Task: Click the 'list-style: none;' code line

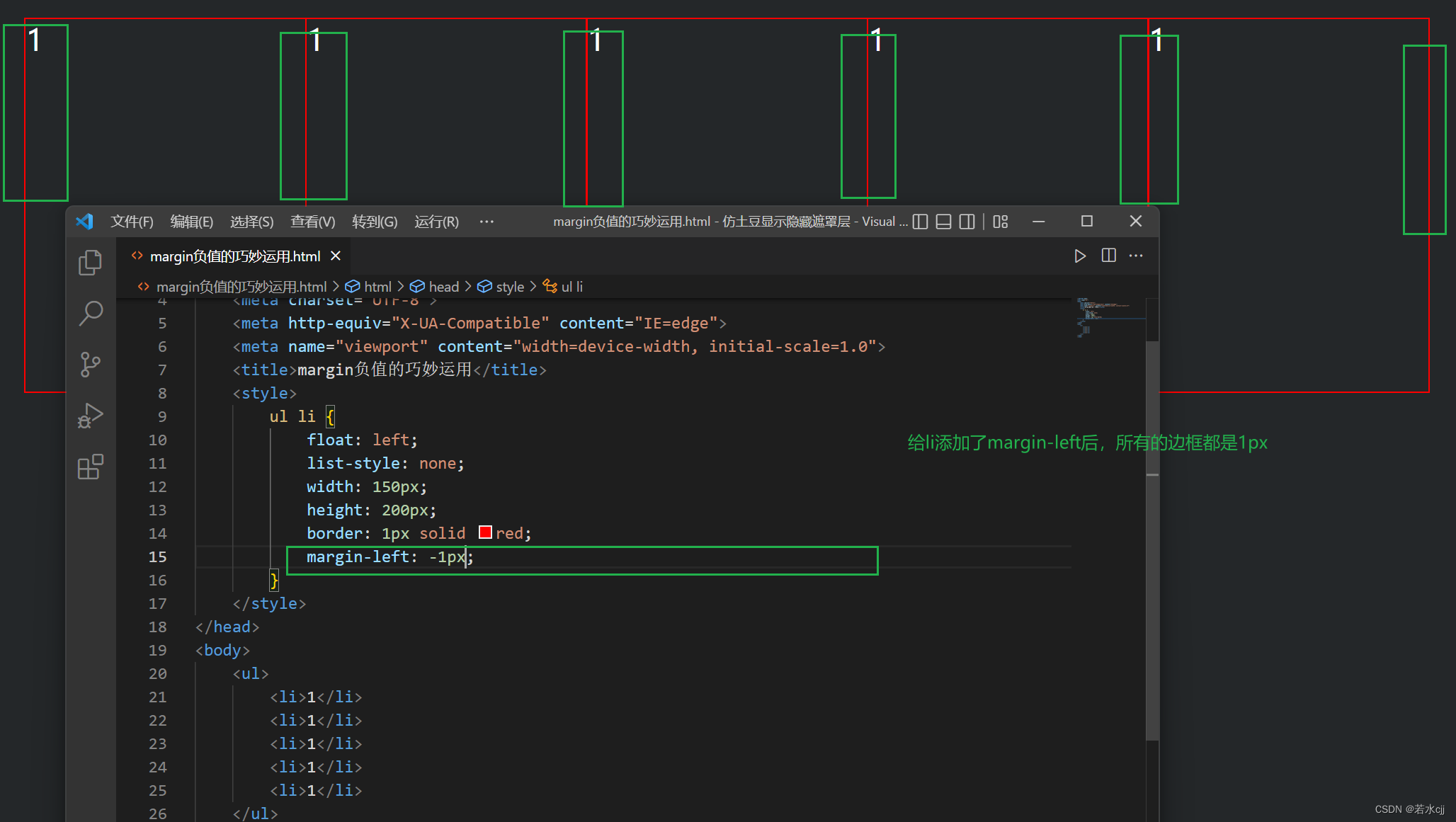Action: pos(385,464)
